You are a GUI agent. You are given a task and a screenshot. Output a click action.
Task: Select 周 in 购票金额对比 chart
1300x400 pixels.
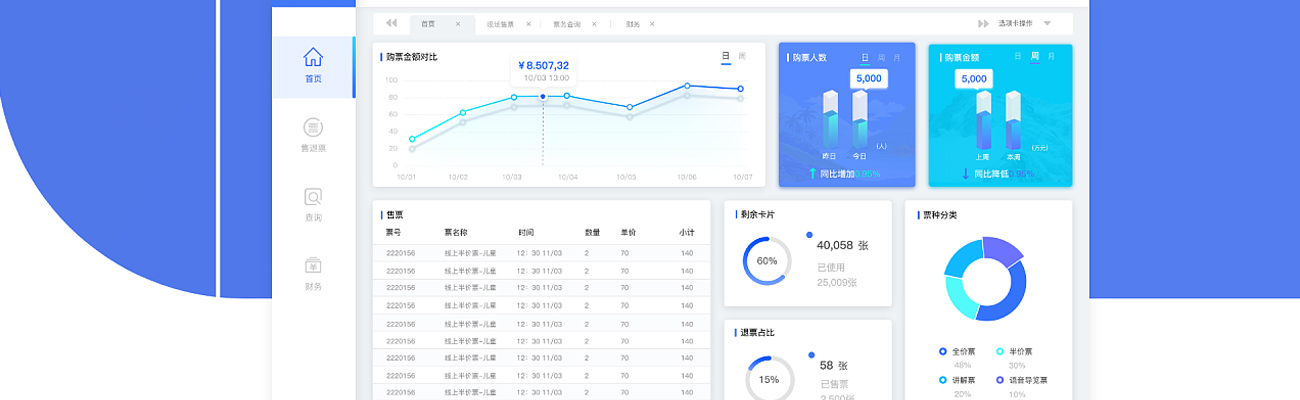[742, 56]
